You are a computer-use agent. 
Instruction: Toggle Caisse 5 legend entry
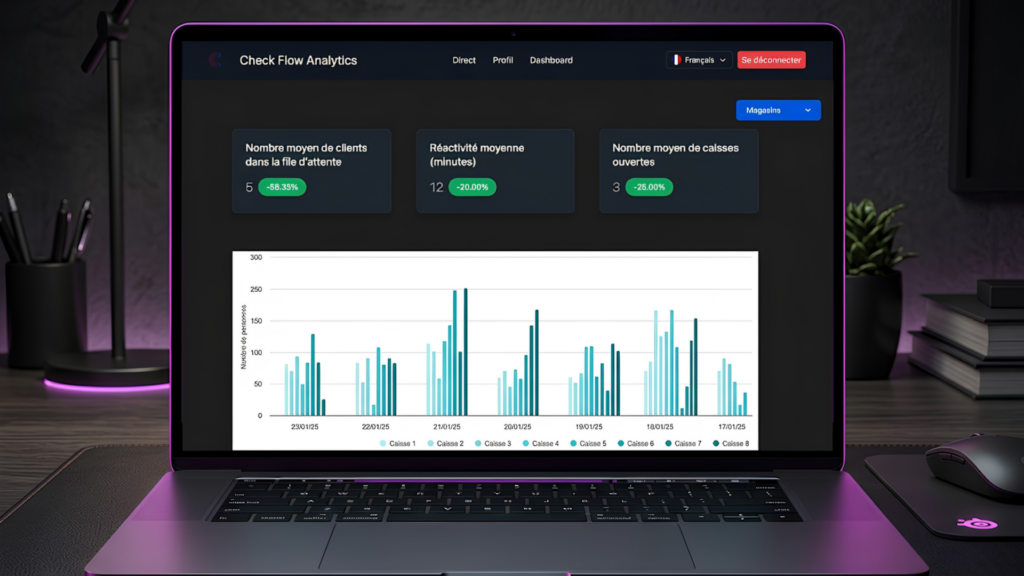(588, 443)
